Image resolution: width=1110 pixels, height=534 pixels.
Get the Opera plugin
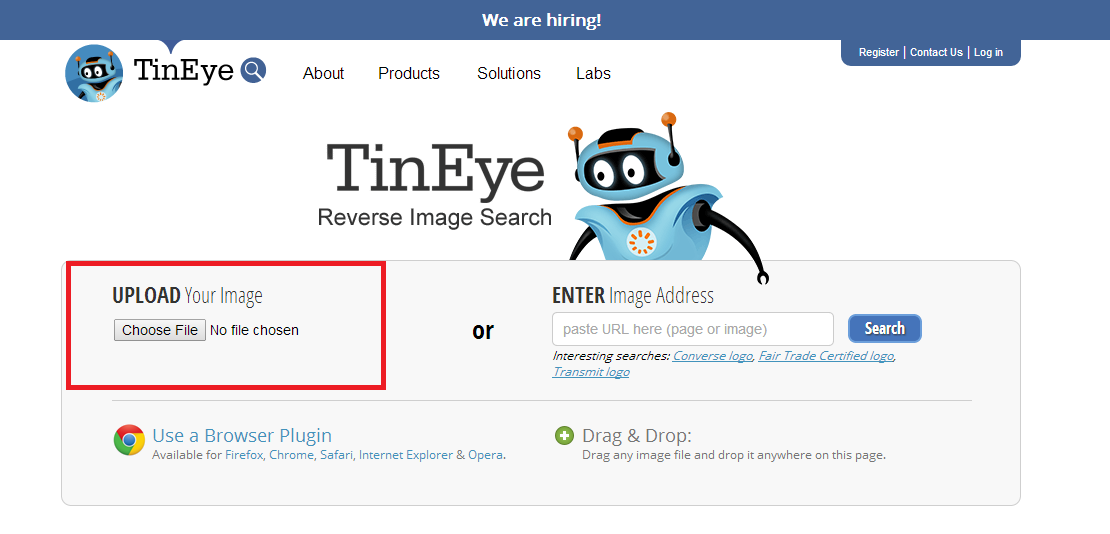pos(485,455)
